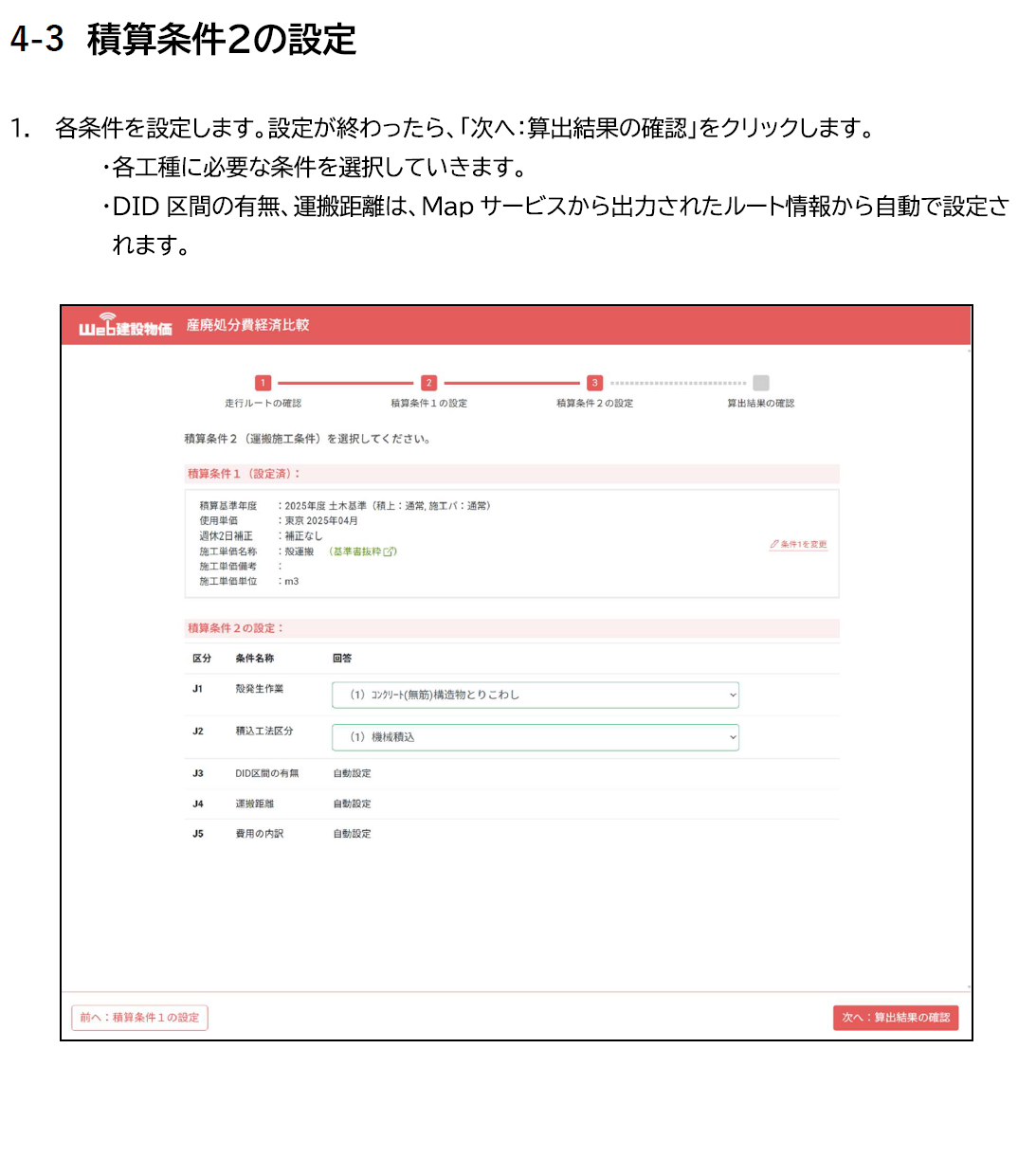Click the 補正なし value for 週休2日補正
The height and width of the screenshot is (1175, 1036).
[x=303, y=536]
